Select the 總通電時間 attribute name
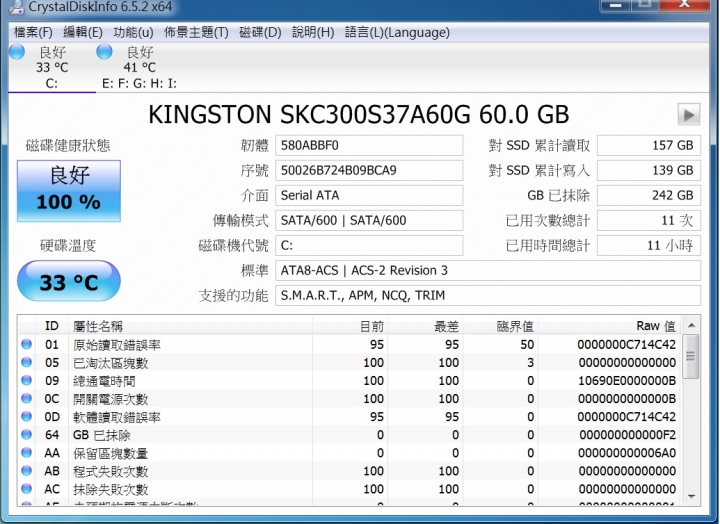Viewport: 720px width, 524px height. point(104,381)
